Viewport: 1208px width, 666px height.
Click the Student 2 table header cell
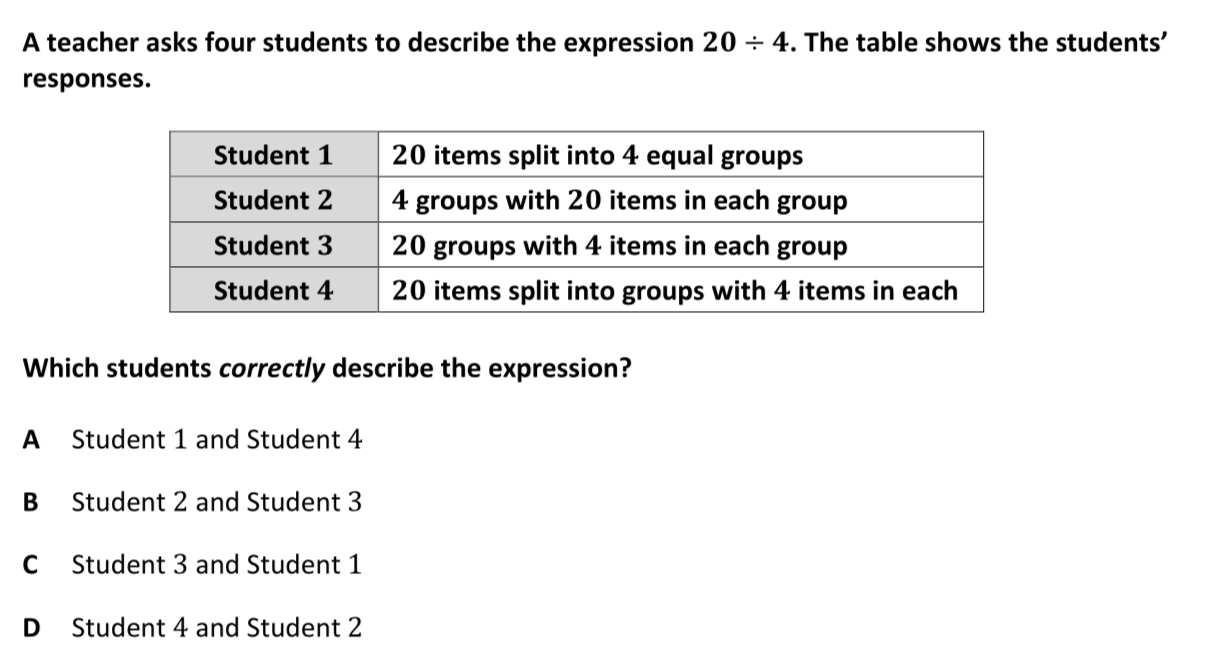coord(273,200)
